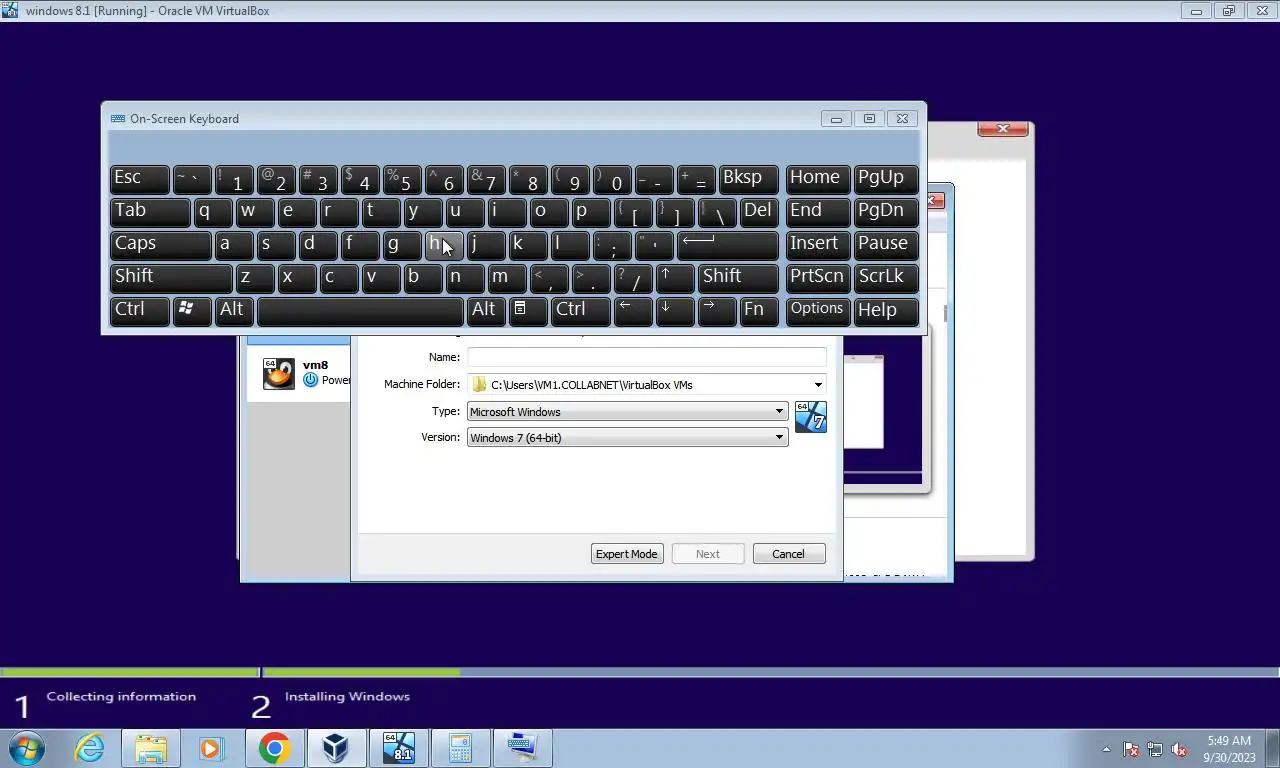
Task: Click the Esc key on the On-Screen Keyboard
Action: tap(139, 179)
